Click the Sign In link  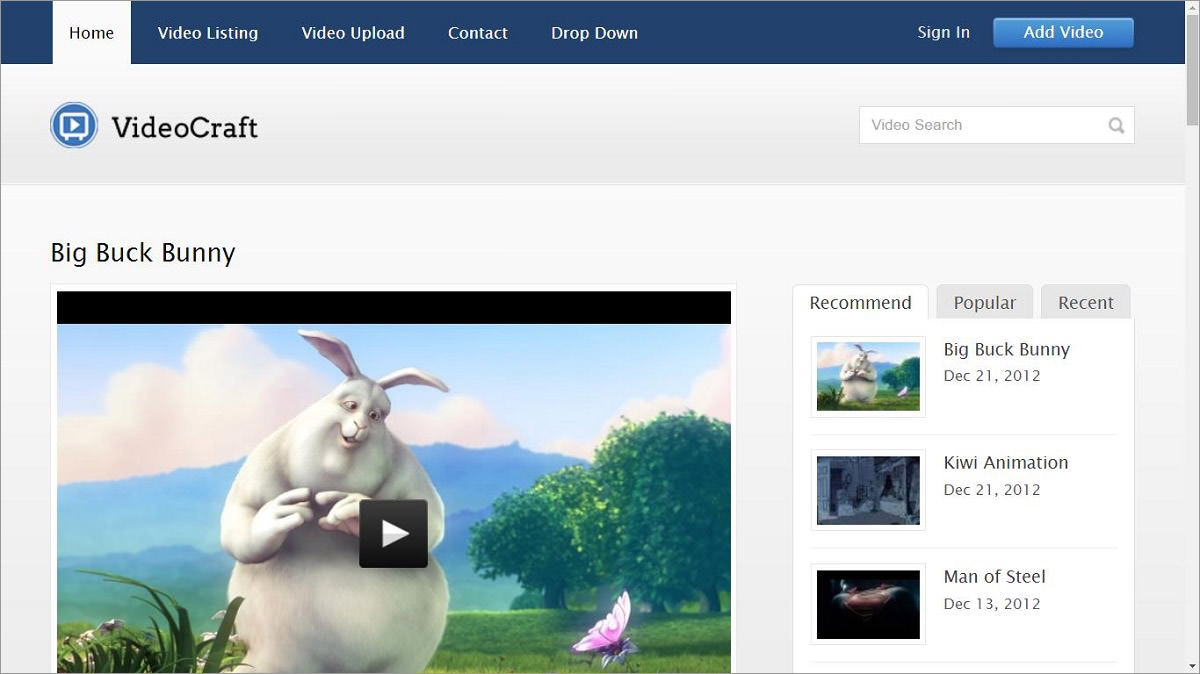[x=944, y=32]
